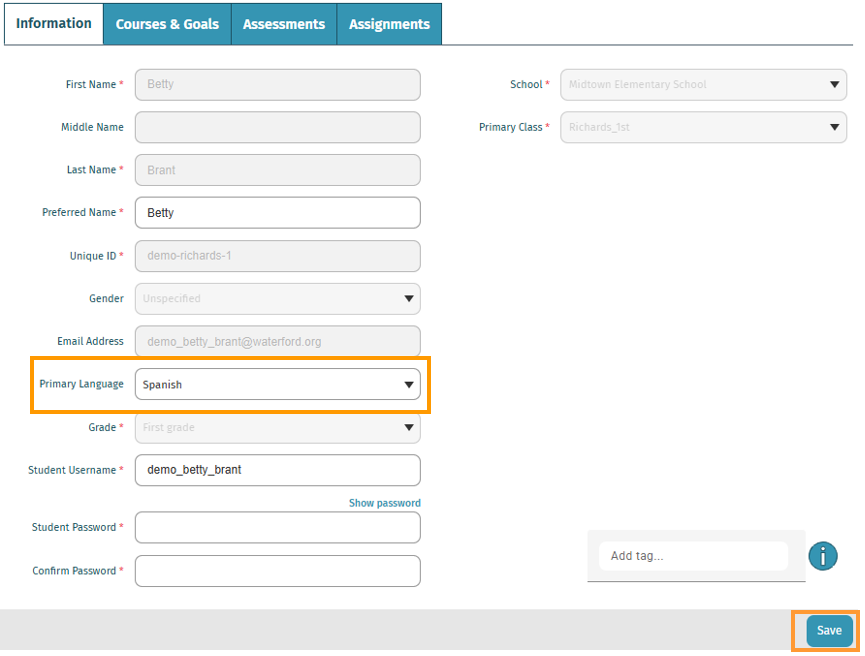The height and width of the screenshot is (656, 865).
Task: Click the Student Username label
Action: [x=72, y=470]
